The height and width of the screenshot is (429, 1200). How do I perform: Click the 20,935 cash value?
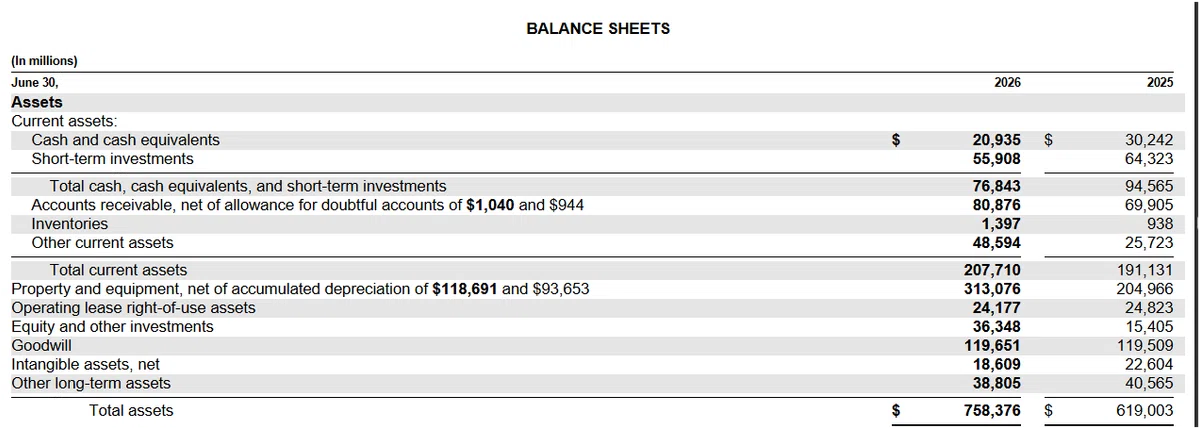click(996, 141)
